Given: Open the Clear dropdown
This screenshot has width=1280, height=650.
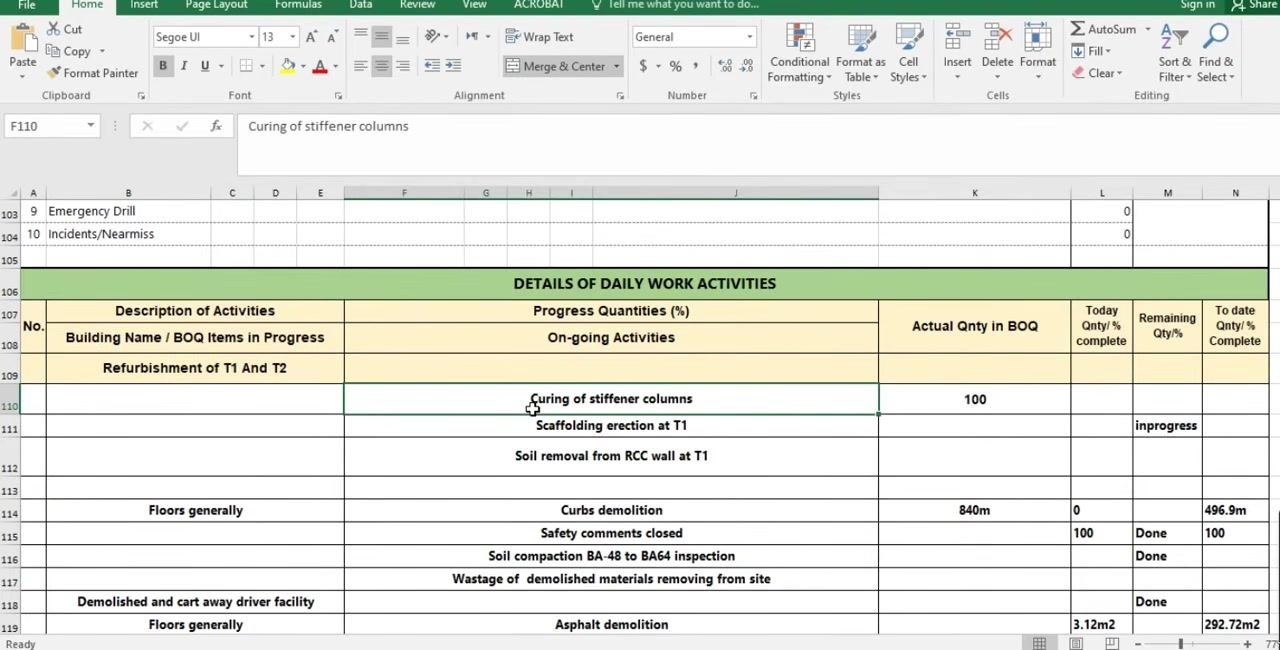Looking at the screenshot, I should [1097, 73].
